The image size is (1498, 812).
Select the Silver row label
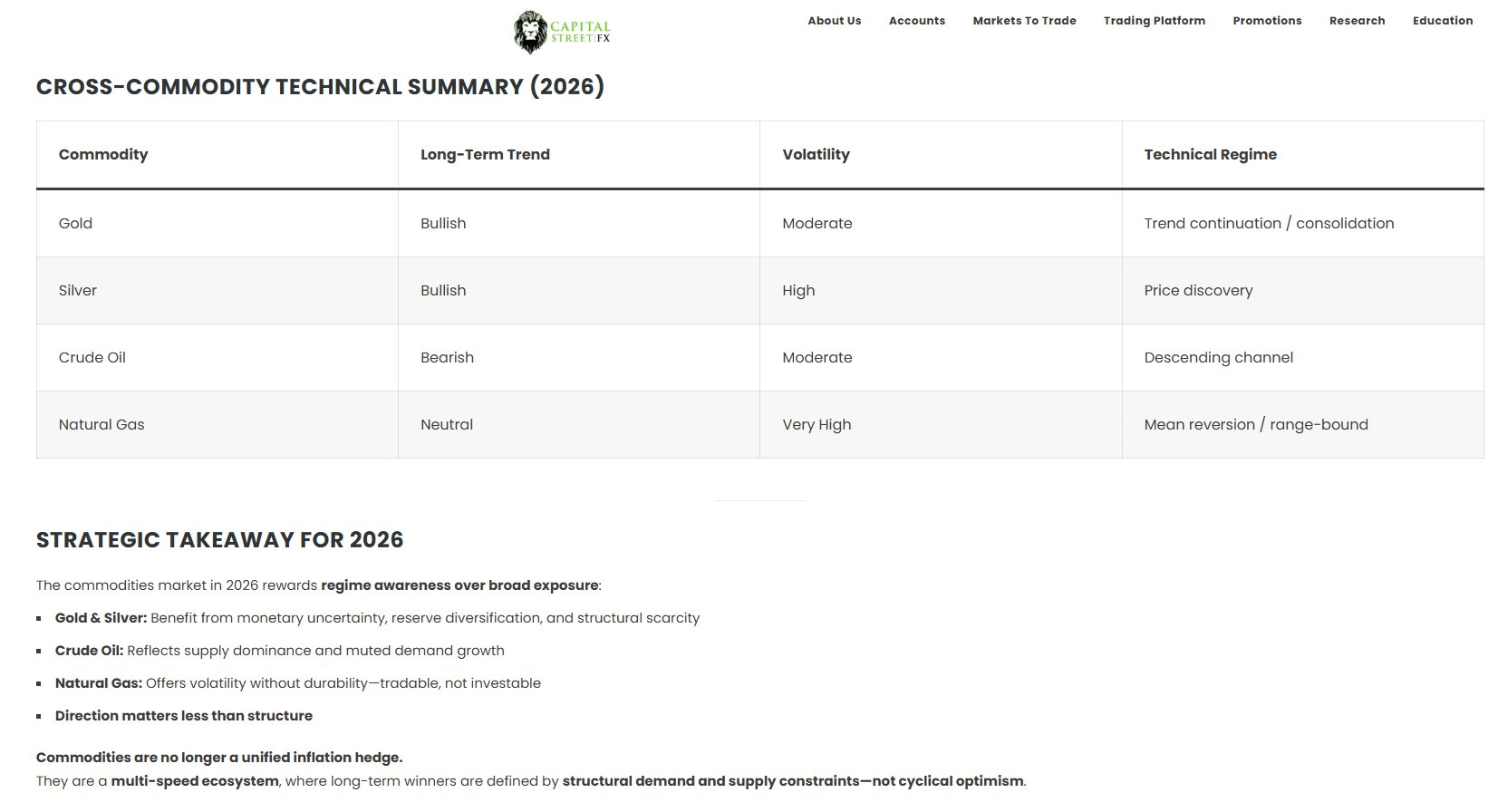point(78,290)
